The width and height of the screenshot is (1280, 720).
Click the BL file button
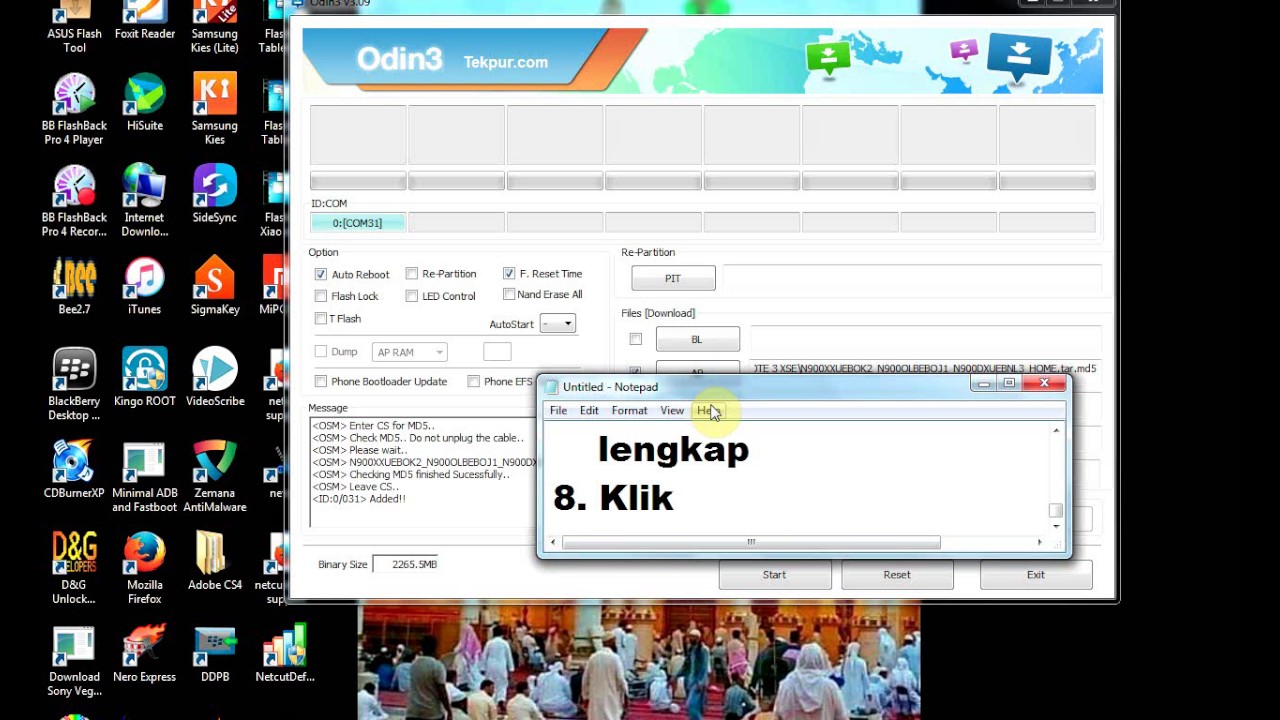pyautogui.click(x=697, y=339)
